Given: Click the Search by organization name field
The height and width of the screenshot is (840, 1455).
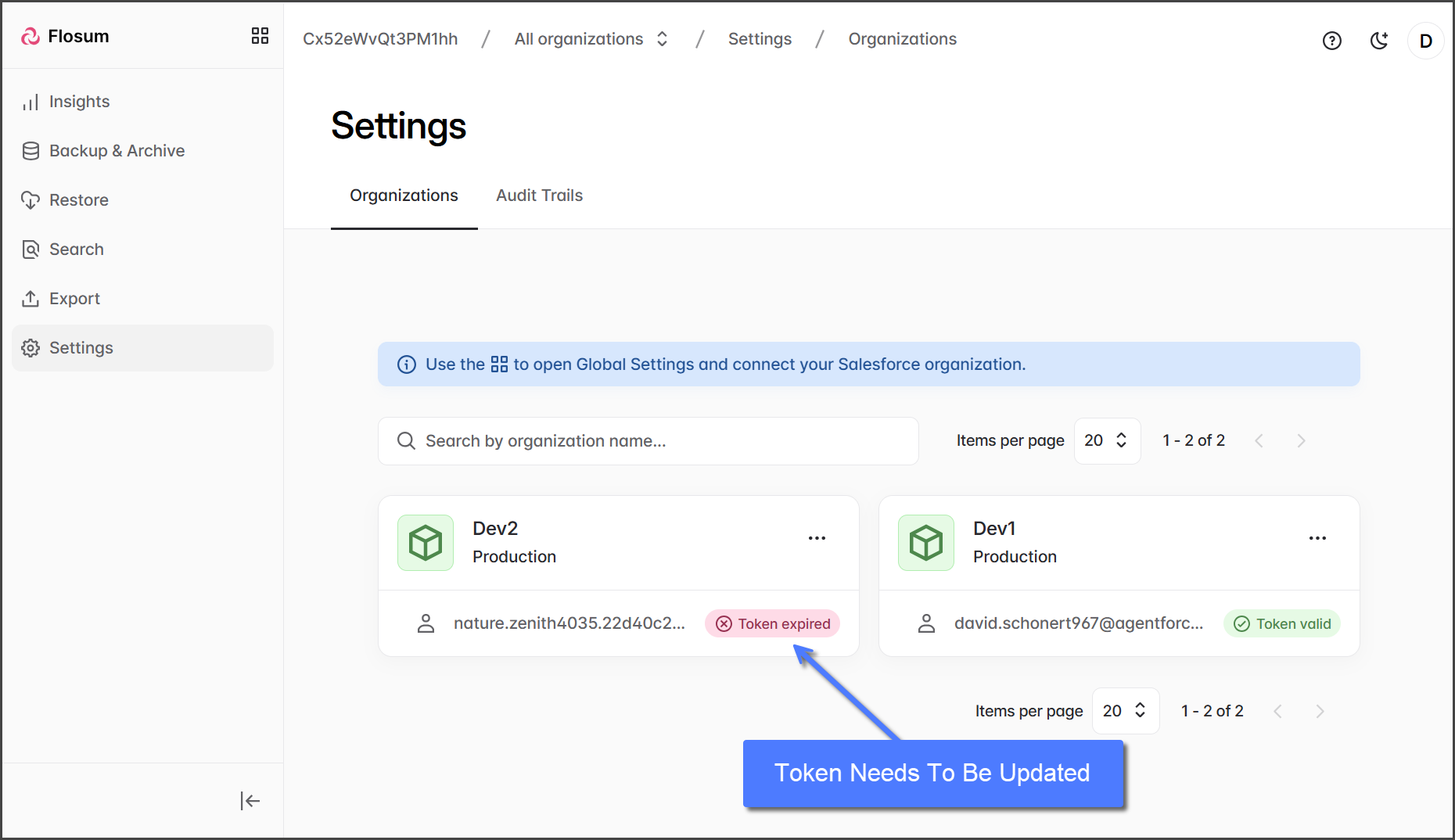Looking at the screenshot, I should click(x=648, y=441).
